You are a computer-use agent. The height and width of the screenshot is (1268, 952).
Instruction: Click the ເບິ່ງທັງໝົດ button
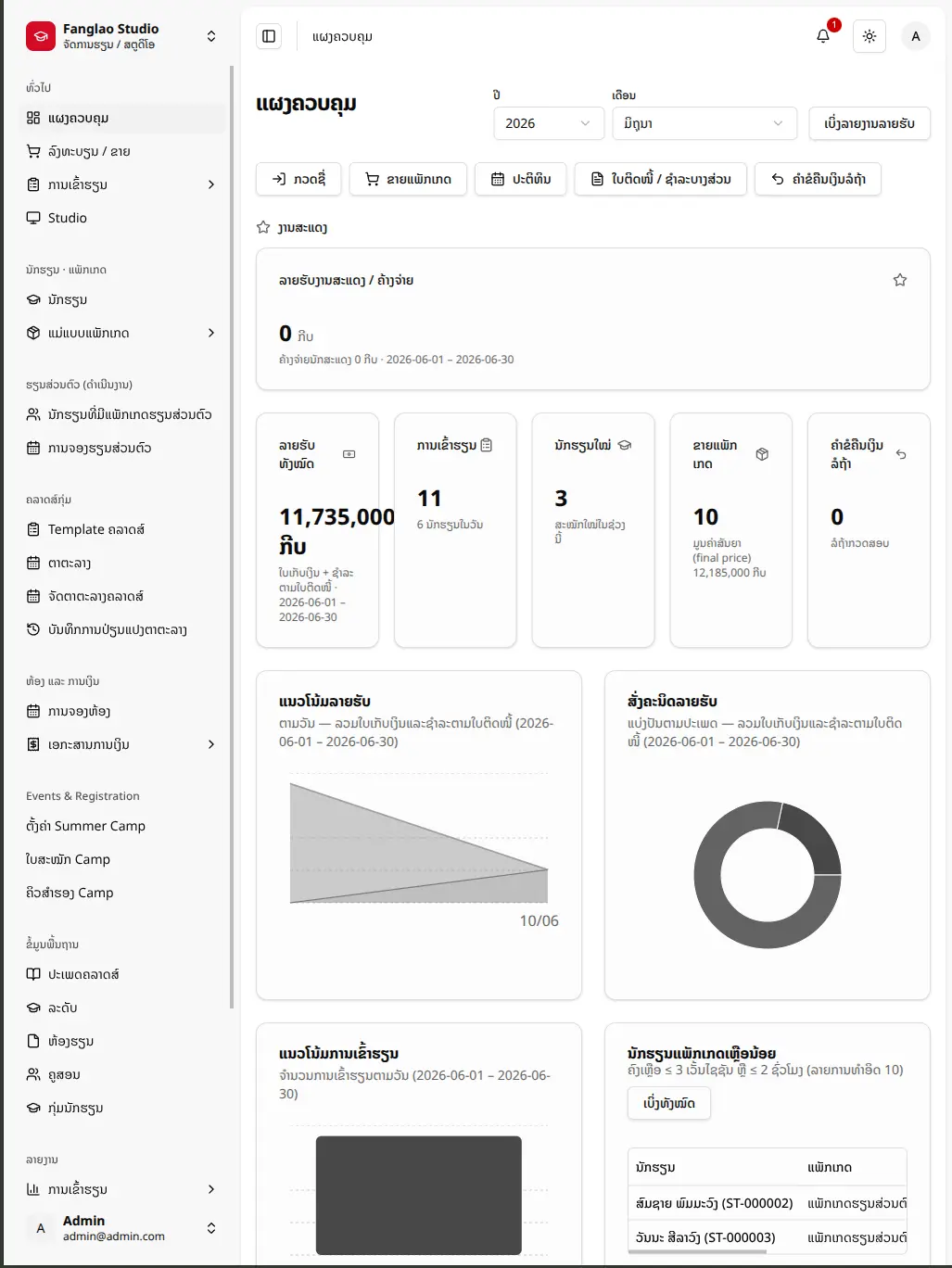(669, 1103)
